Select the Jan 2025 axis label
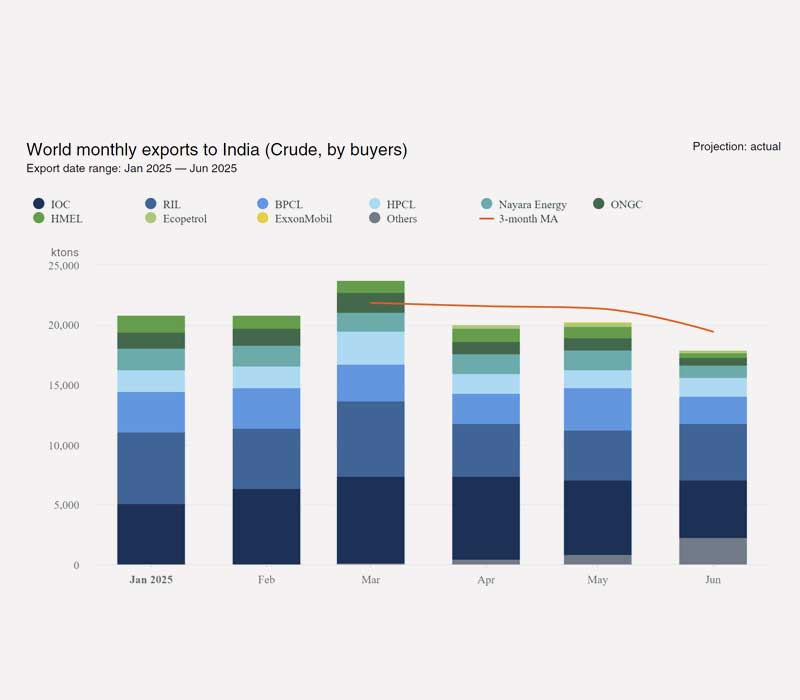This screenshot has height=700, width=800. [151, 580]
